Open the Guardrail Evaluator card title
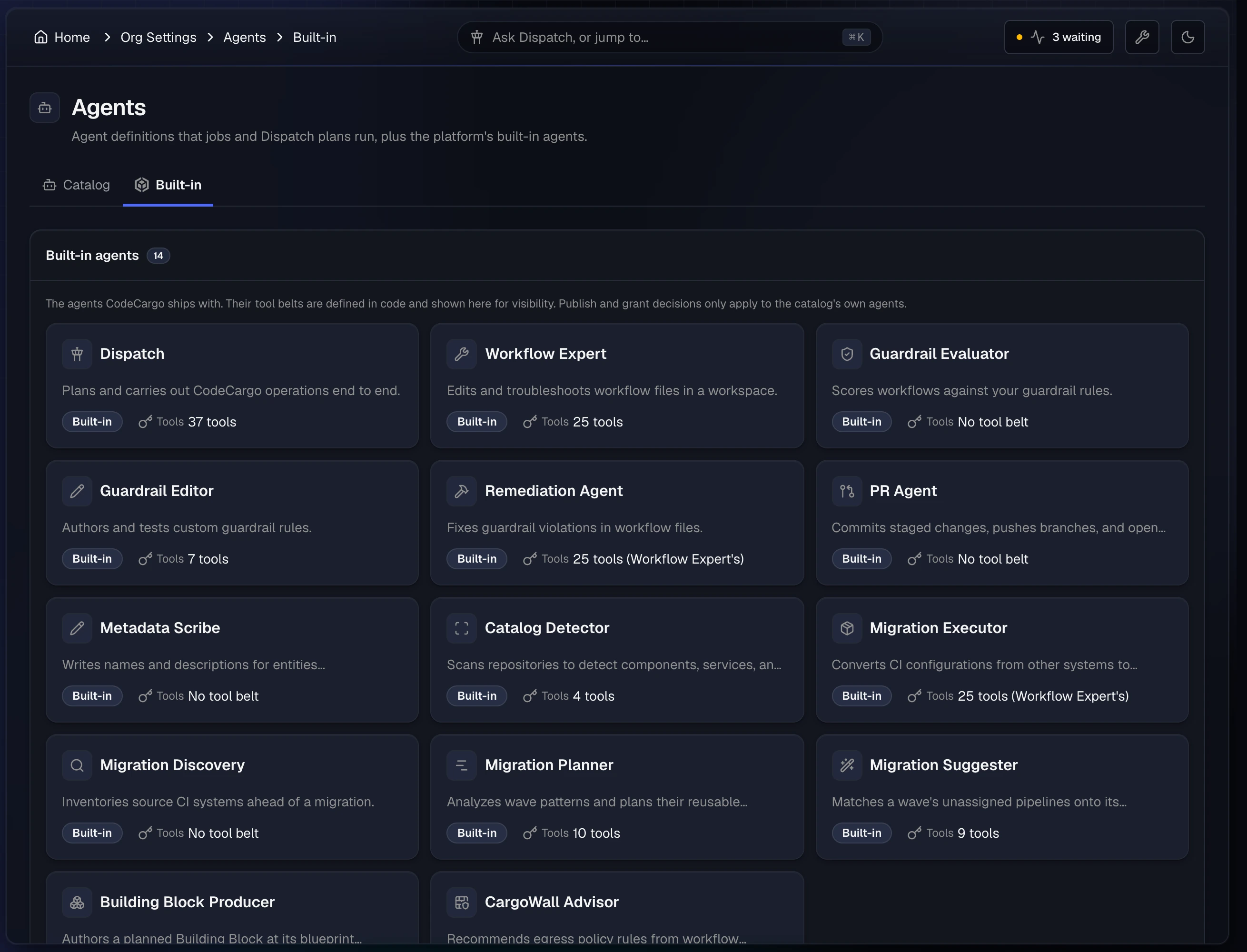Screen dimensions: 1247x952 939,354
